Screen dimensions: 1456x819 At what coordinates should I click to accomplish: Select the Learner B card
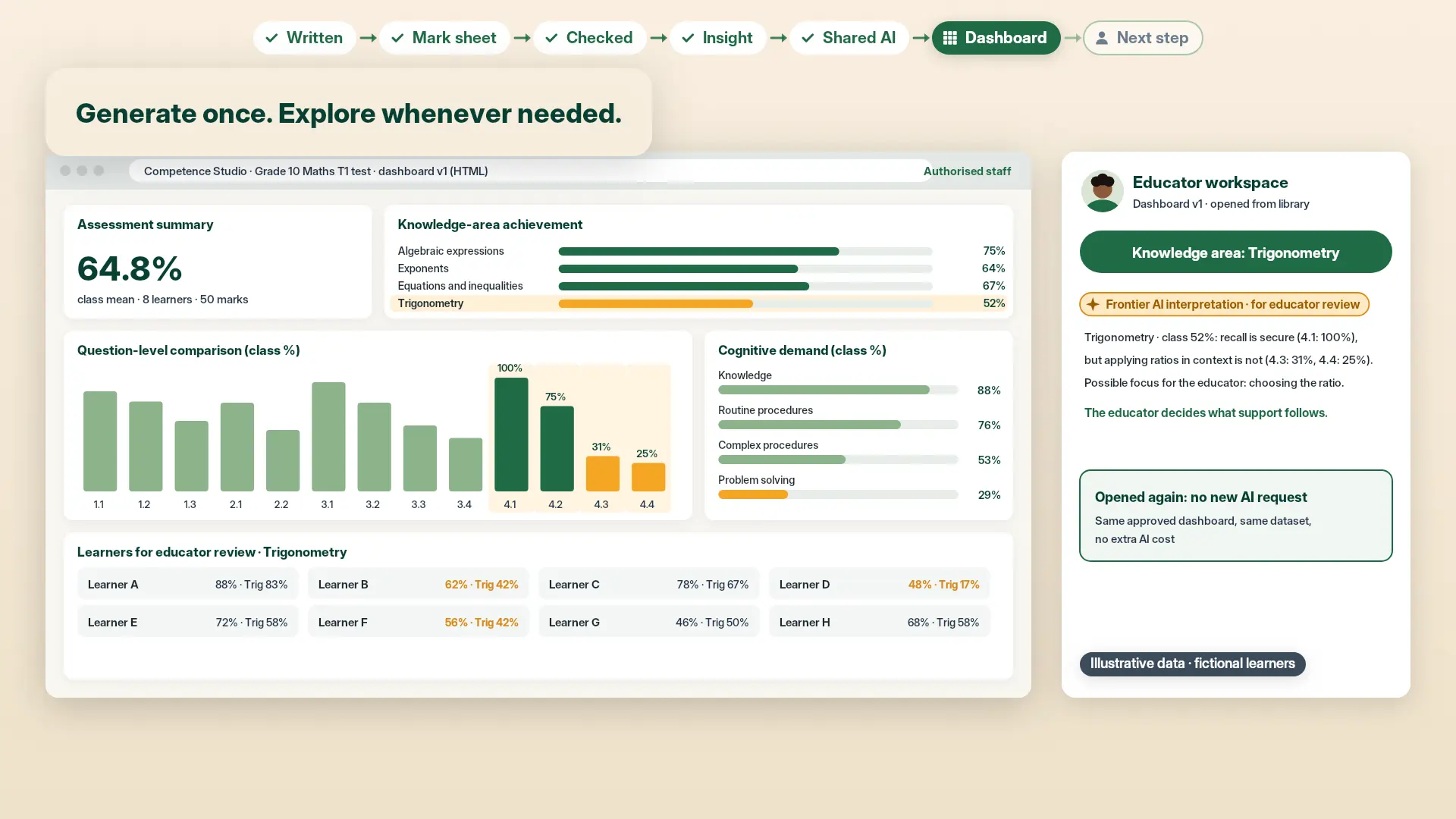419,585
